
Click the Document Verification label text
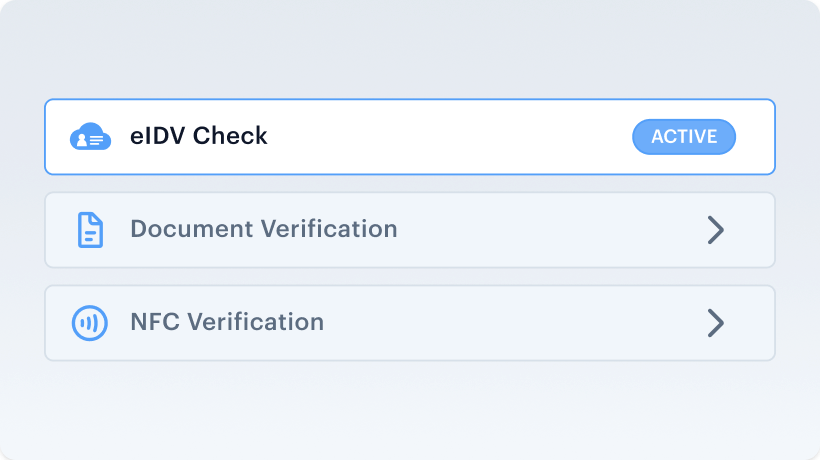coord(264,229)
